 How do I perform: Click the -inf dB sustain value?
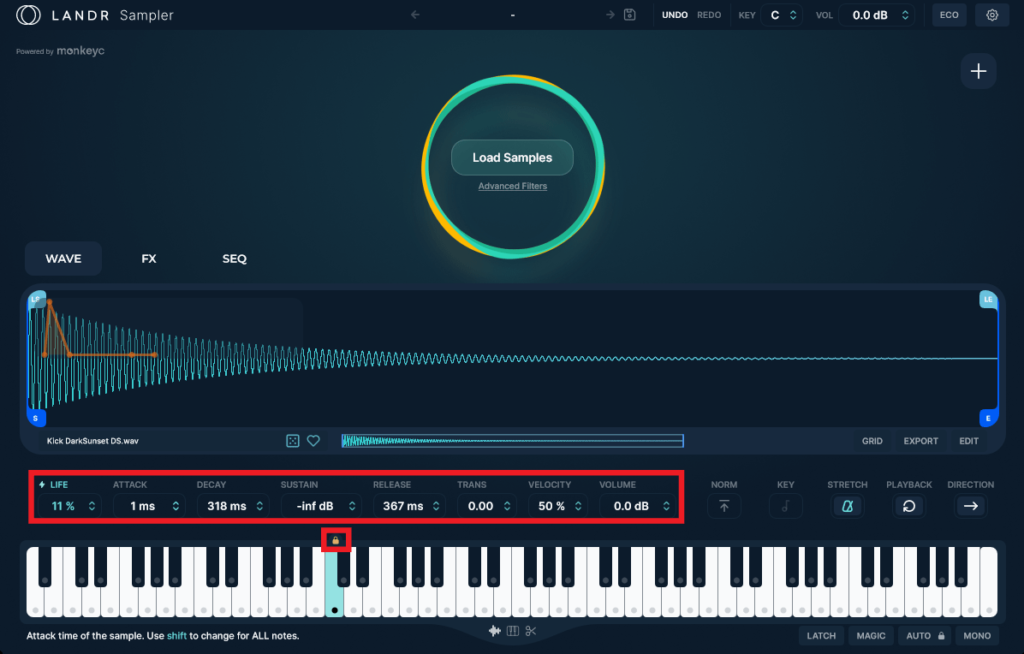coord(315,506)
